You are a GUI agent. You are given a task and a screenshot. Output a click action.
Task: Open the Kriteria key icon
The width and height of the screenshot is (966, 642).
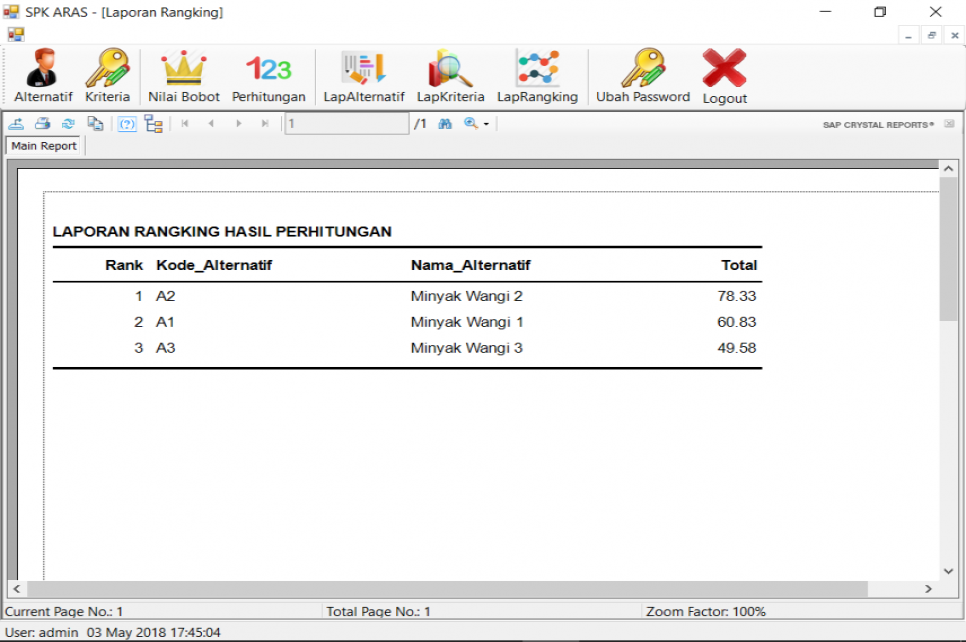tap(107, 77)
